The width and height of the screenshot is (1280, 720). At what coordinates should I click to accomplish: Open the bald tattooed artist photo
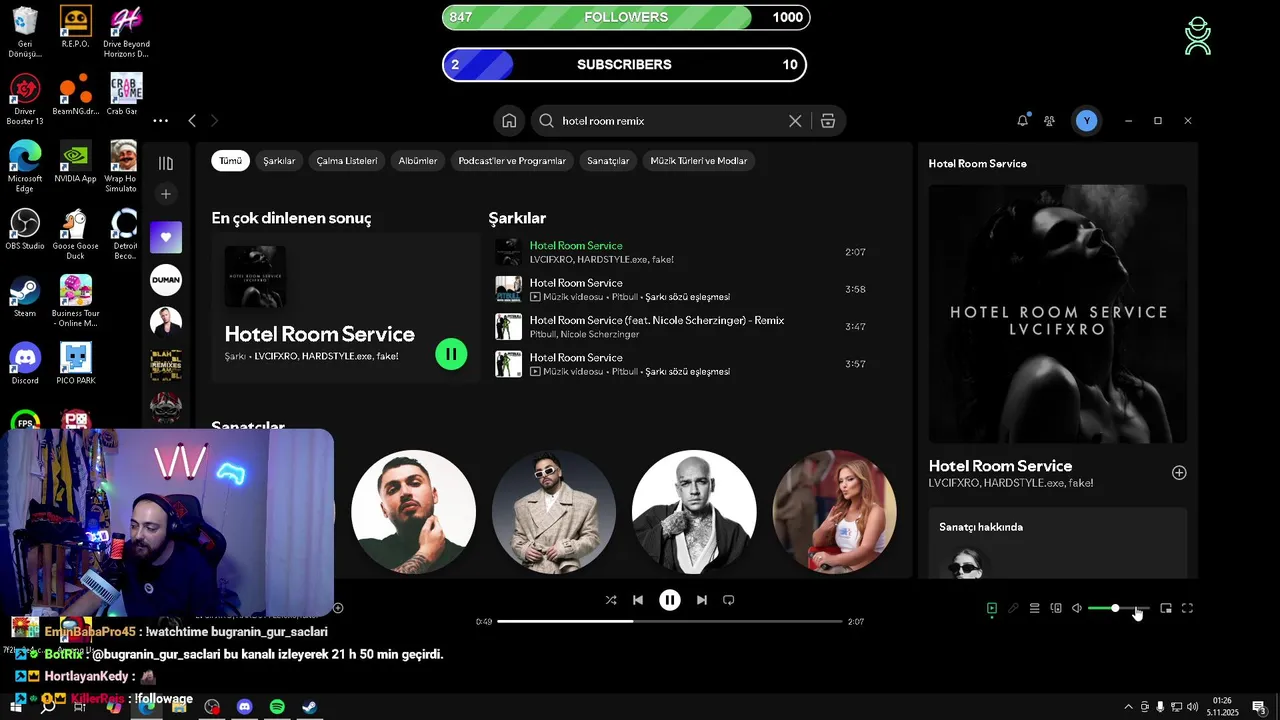coord(694,512)
